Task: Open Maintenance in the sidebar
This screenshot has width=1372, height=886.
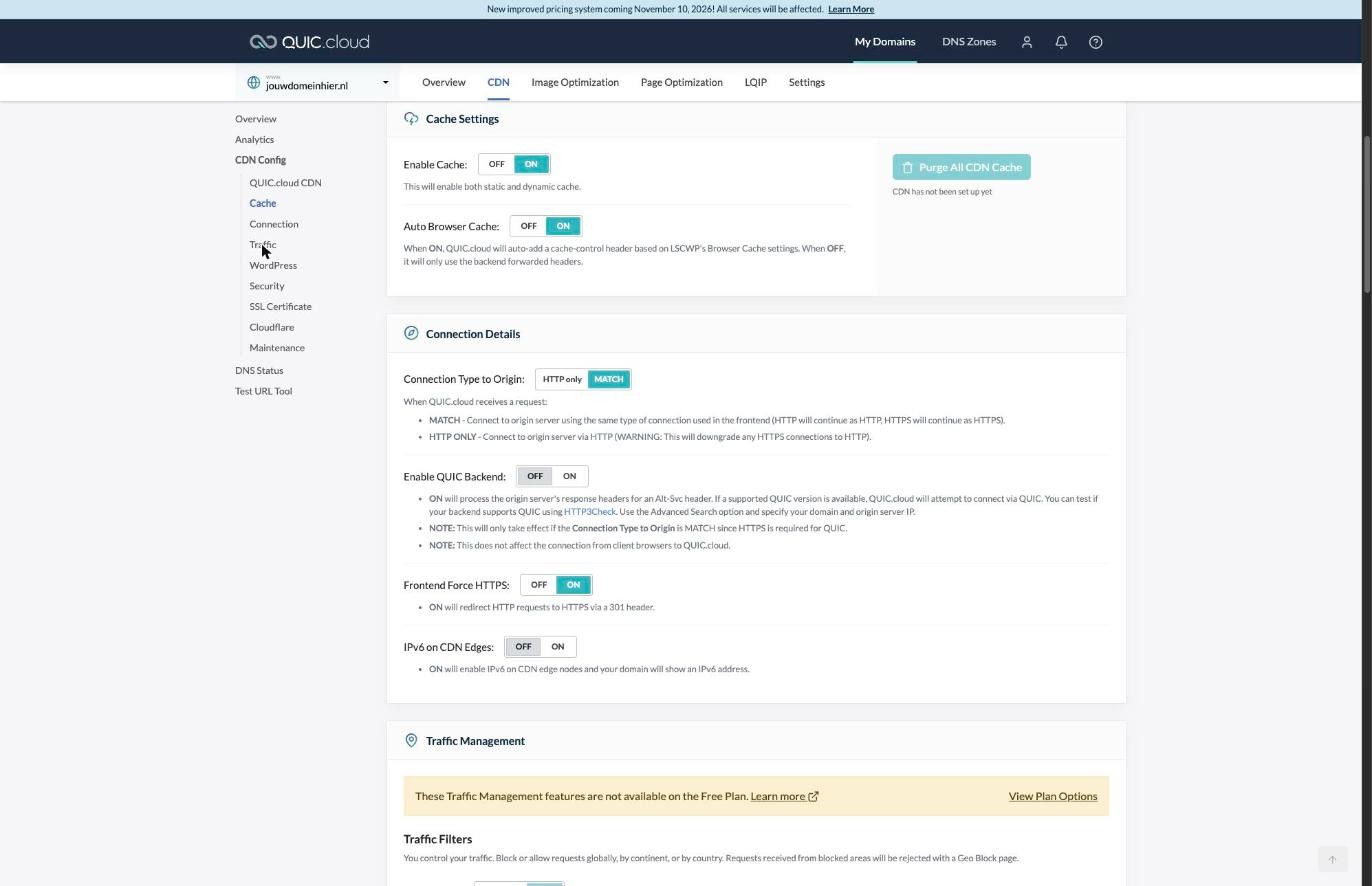Action: tap(277, 348)
